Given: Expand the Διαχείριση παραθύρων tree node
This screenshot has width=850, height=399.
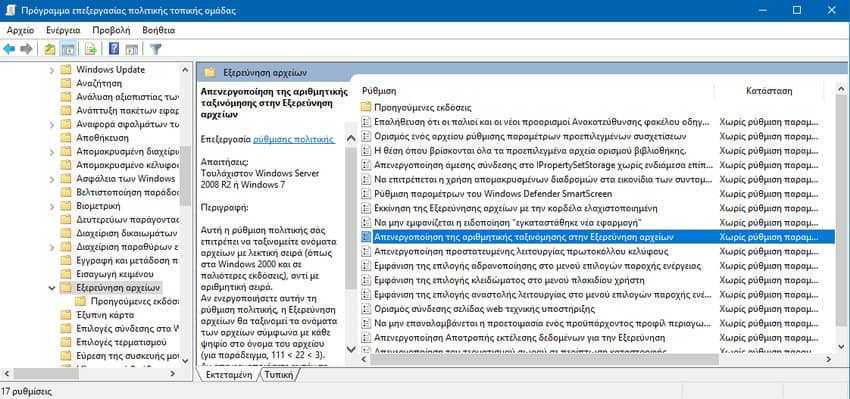Looking at the screenshot, I should point(52,247).
